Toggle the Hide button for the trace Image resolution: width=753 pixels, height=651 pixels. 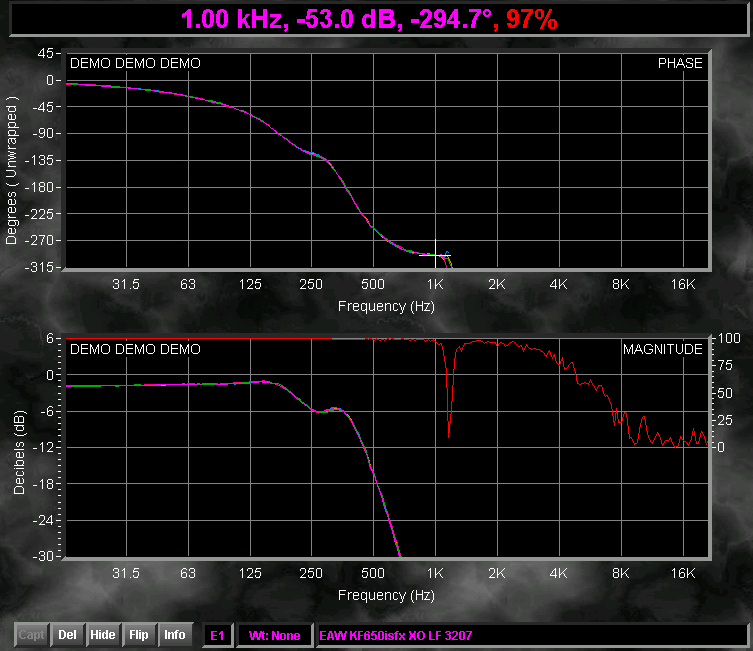(103, 635)
